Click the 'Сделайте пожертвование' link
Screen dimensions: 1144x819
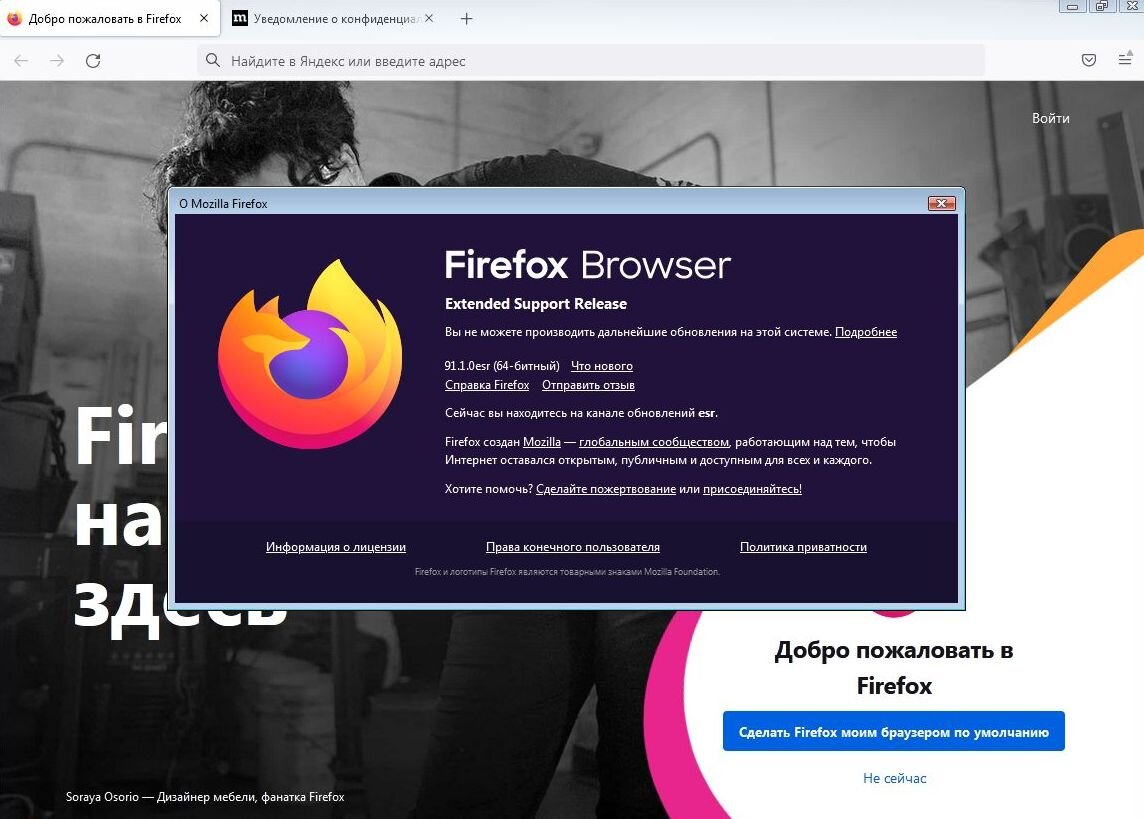pos(606,489)
